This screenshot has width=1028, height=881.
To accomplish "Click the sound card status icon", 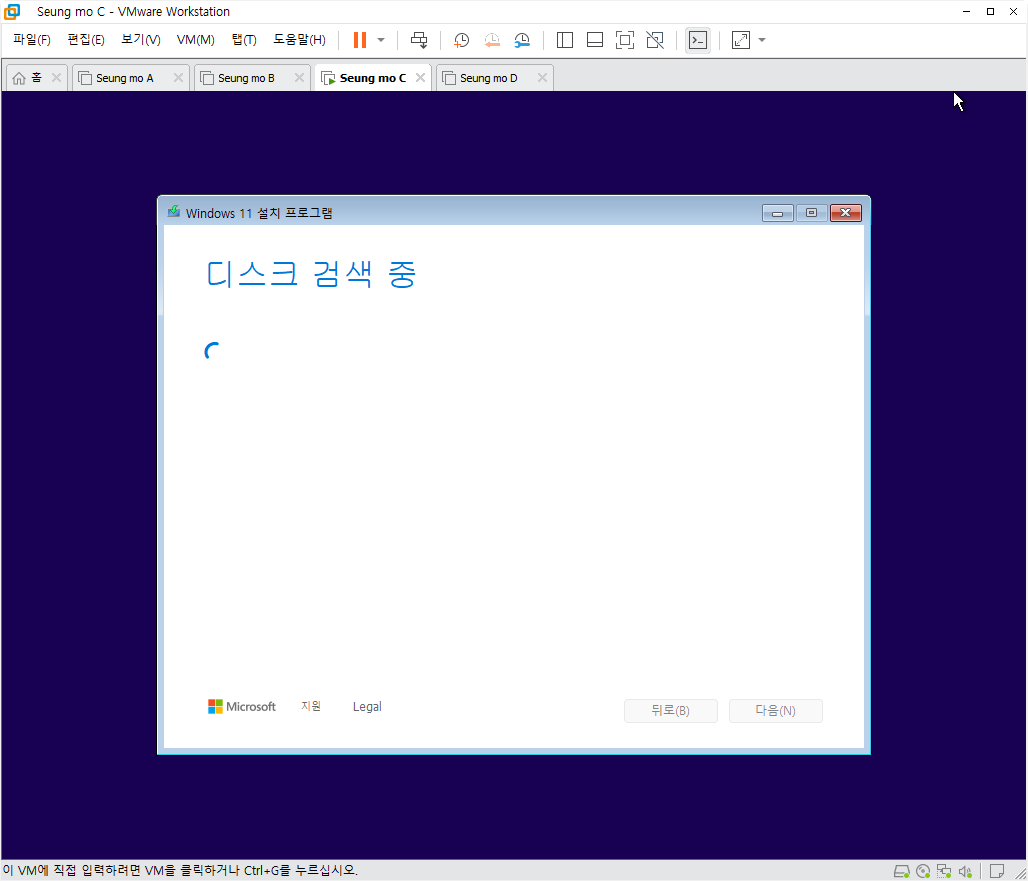I will pos(965,871).
